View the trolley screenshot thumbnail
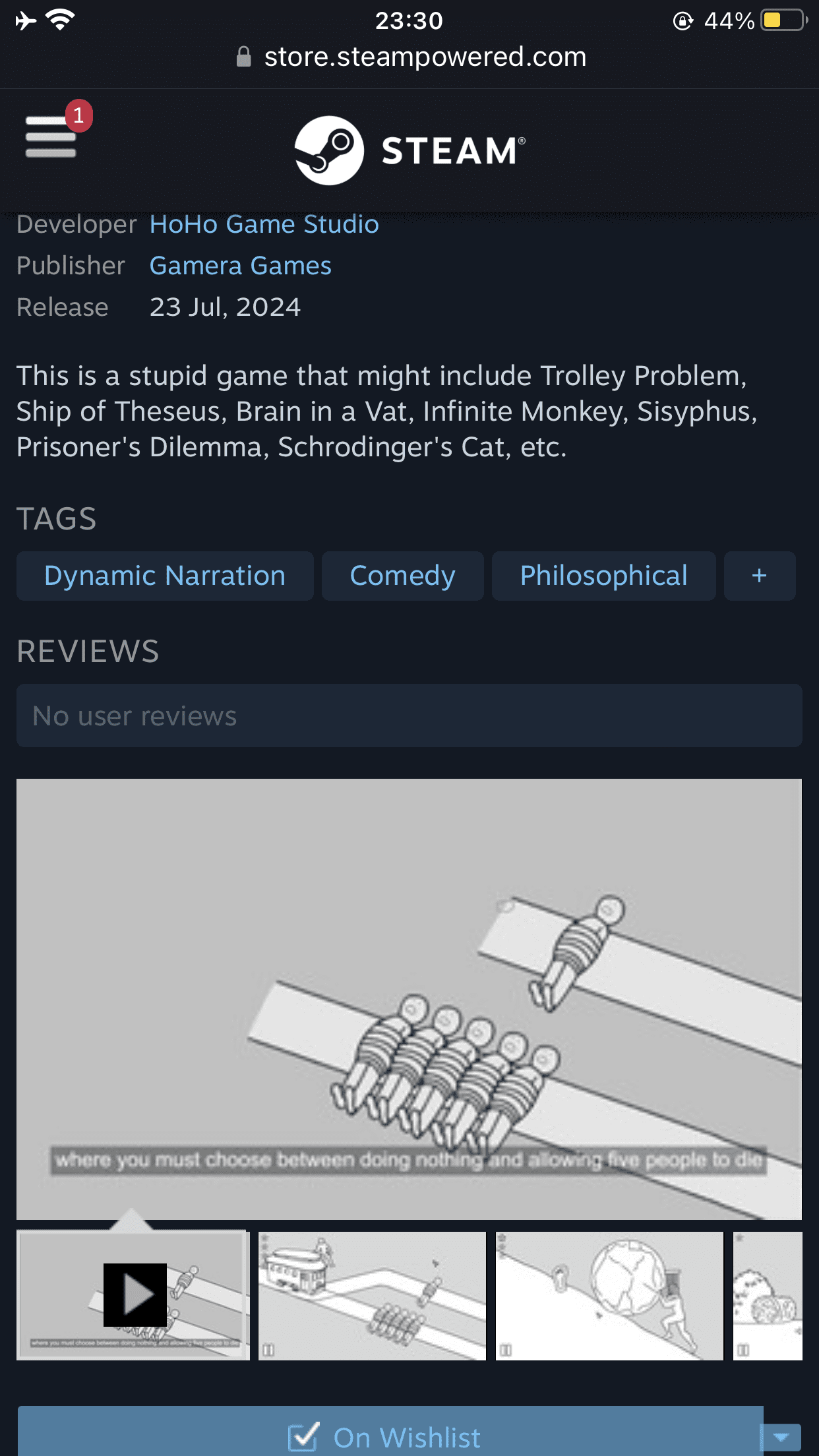This screenshot has width=819, height=1456. click(372, 1295)
